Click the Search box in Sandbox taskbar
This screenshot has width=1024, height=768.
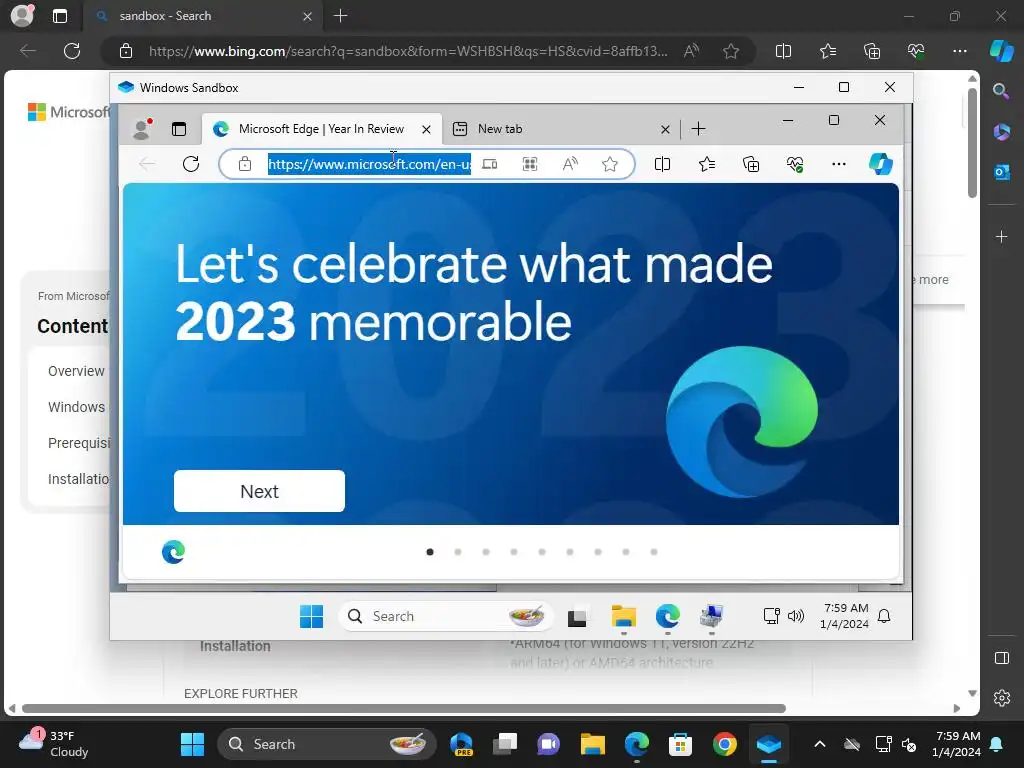[446, 616]
